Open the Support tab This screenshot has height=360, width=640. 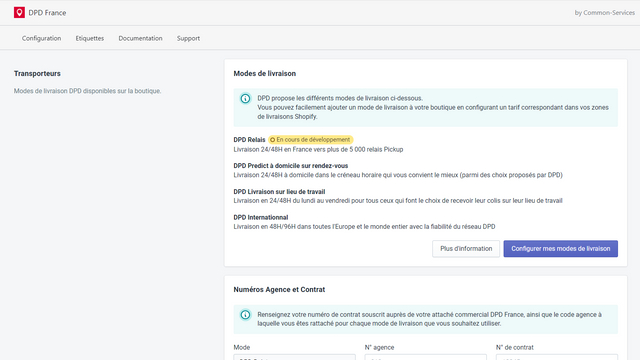point(188,38)
